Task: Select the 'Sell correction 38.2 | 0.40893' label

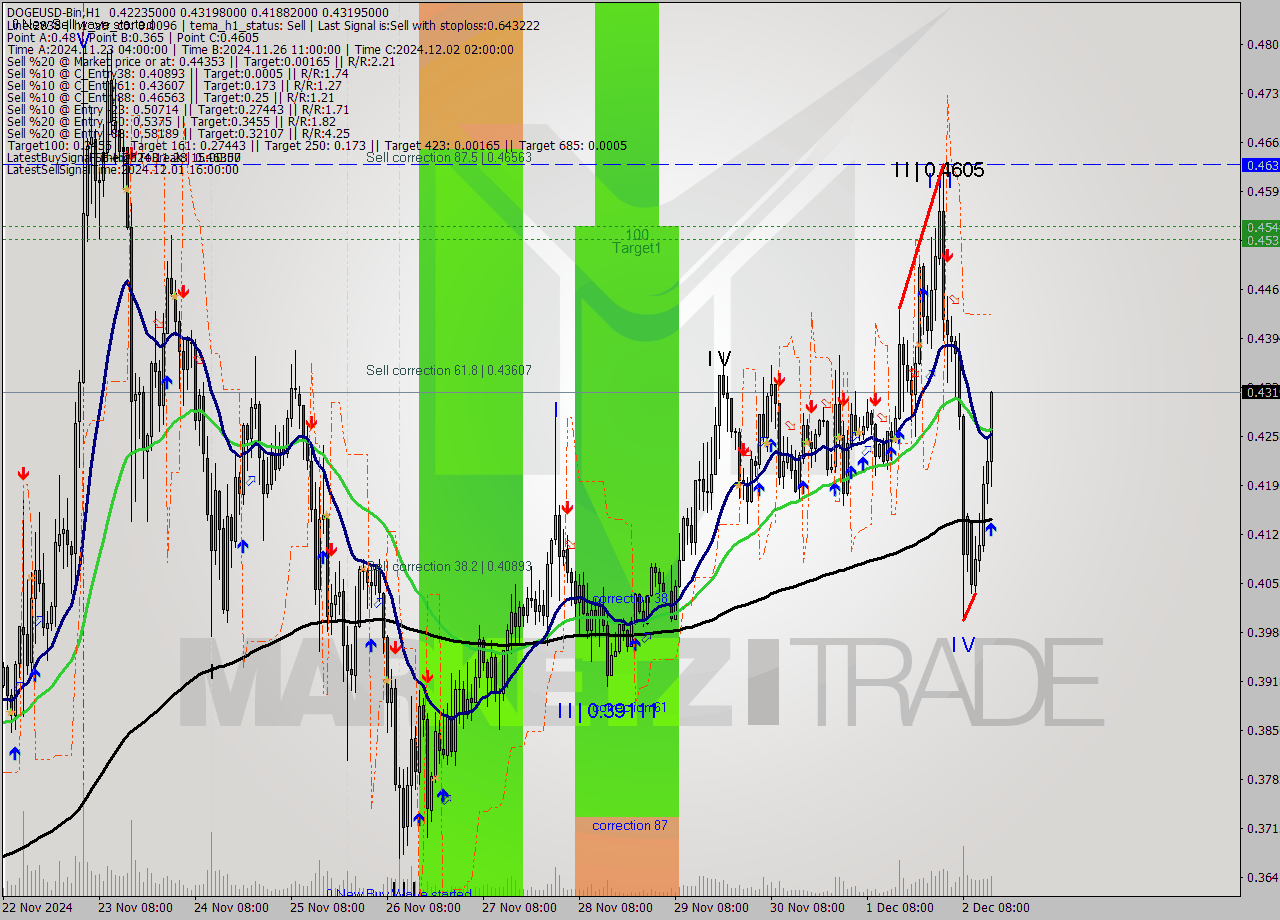Action: tap(448, 566)
